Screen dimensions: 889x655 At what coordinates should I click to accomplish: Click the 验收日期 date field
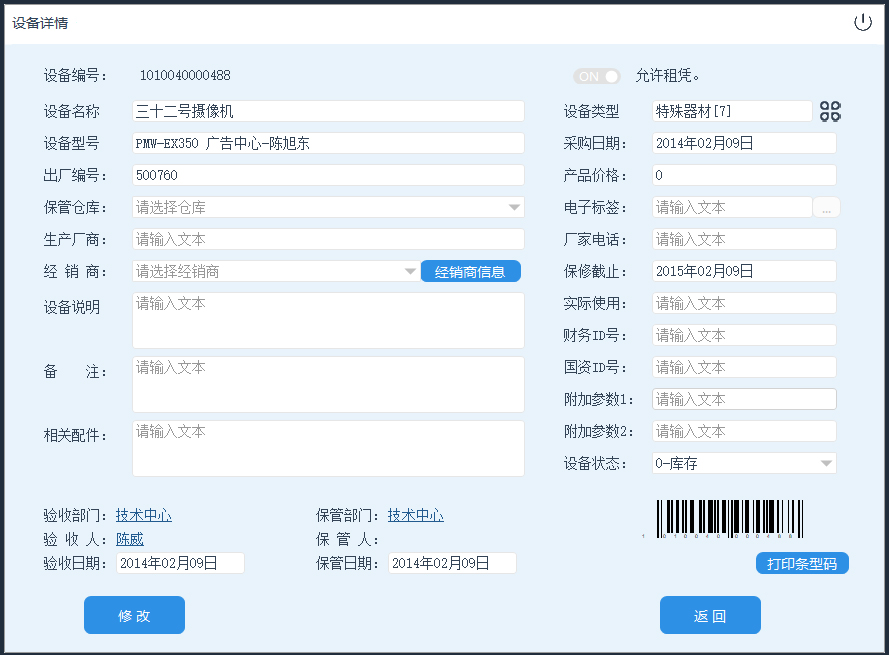tap(180, 563)
